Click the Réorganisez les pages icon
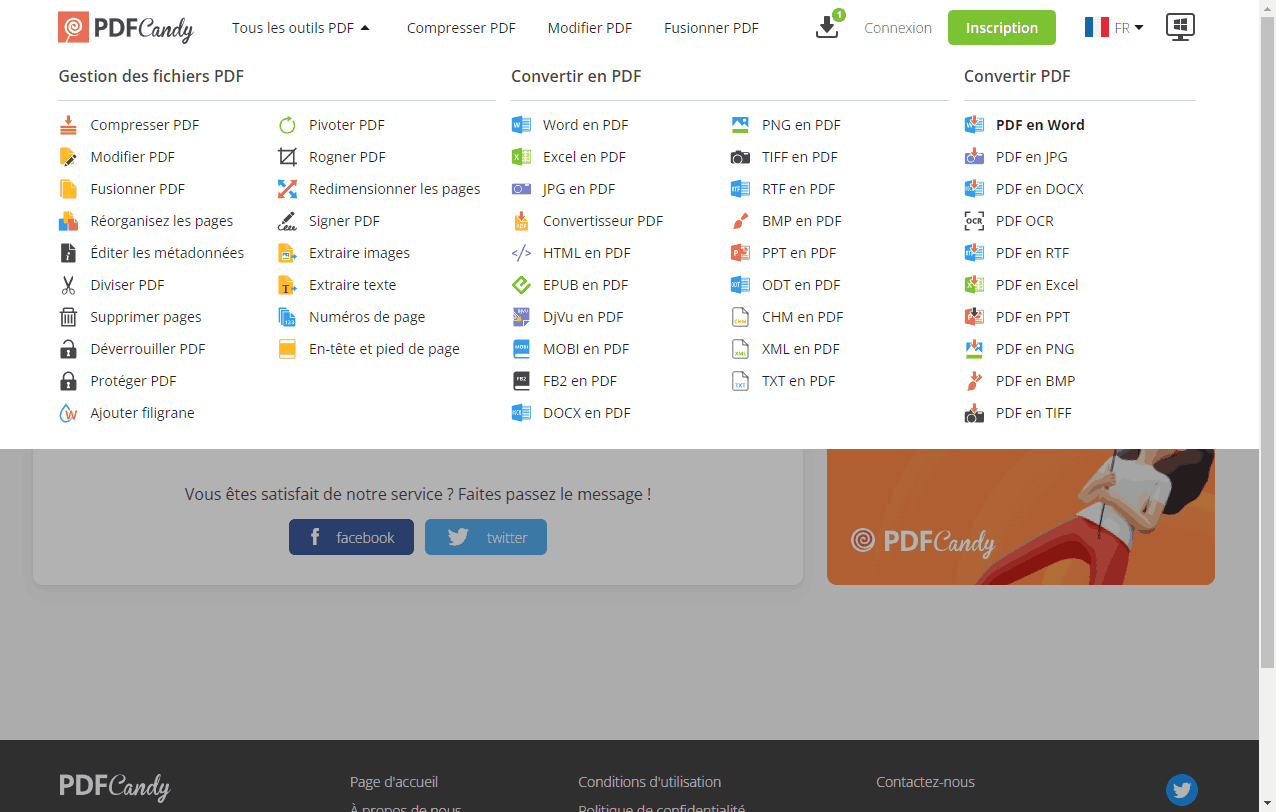The height and width of the screenshot is (812, 1276). coord(68,221)
